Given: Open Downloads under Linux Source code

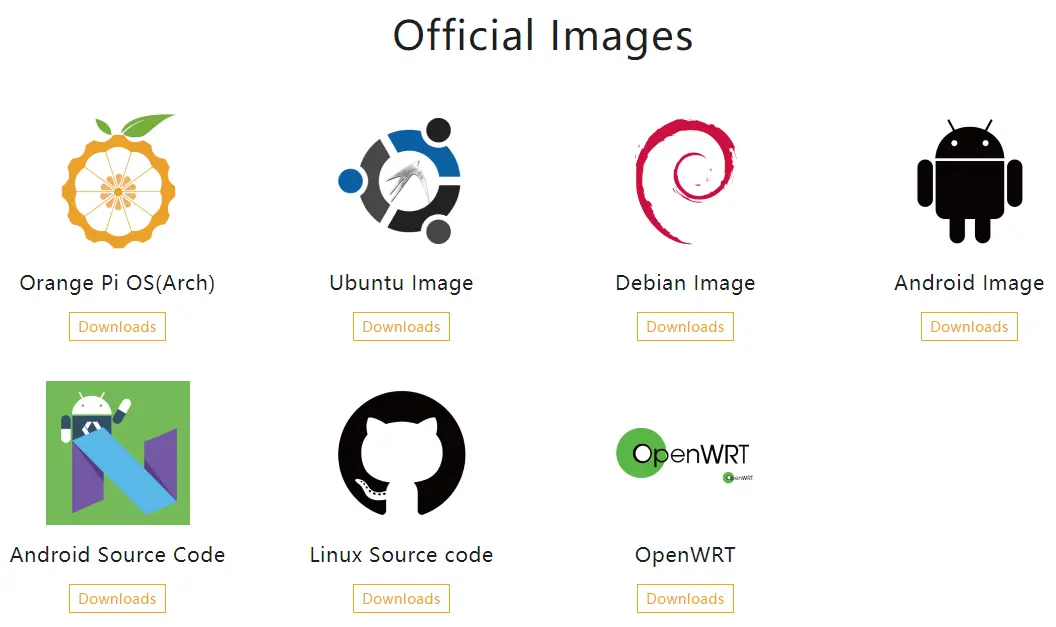Looking at the screenshot, I should coord(401,599).
